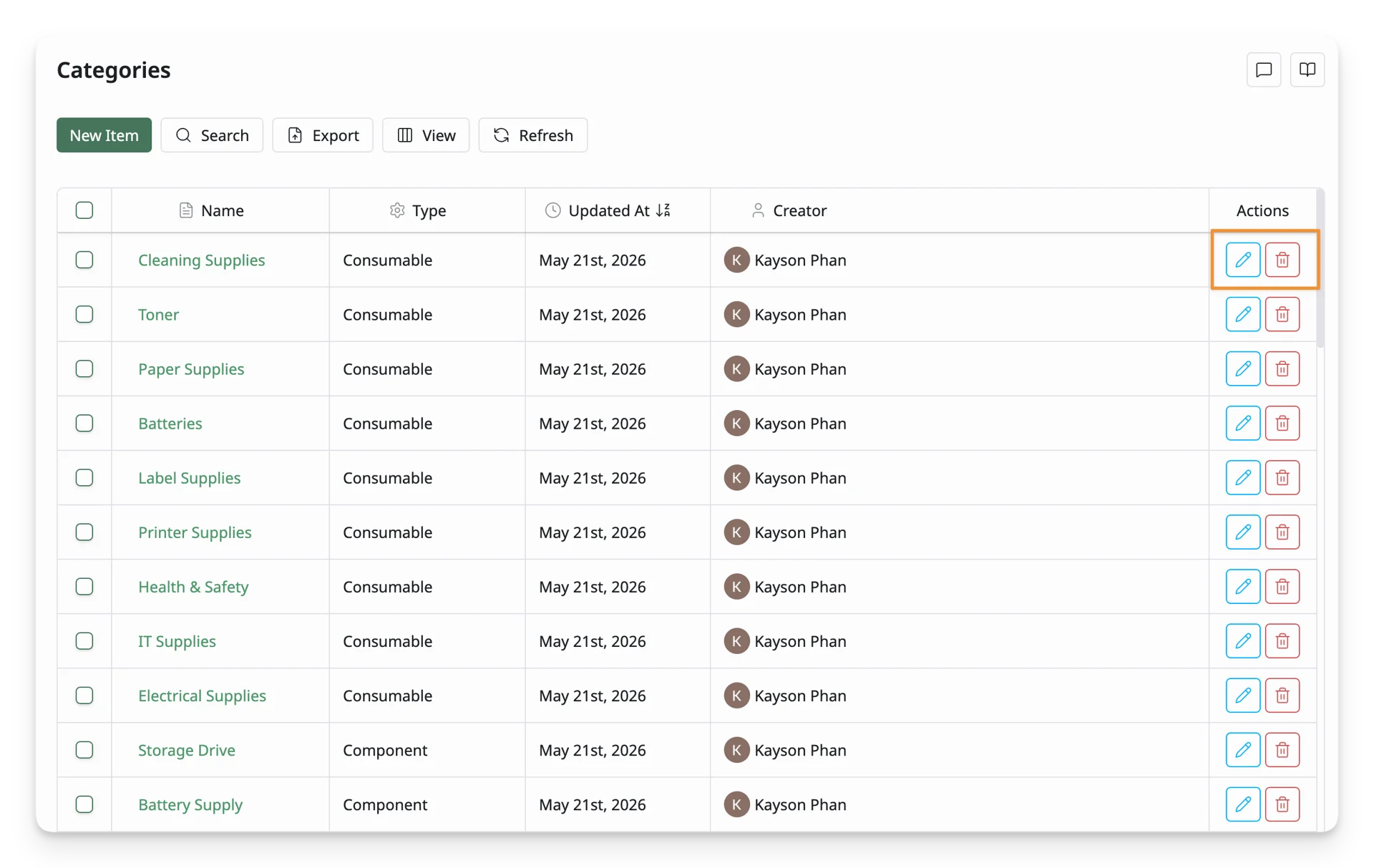
Task: Edit the Battery Supply category
Action: point(1242,804)
